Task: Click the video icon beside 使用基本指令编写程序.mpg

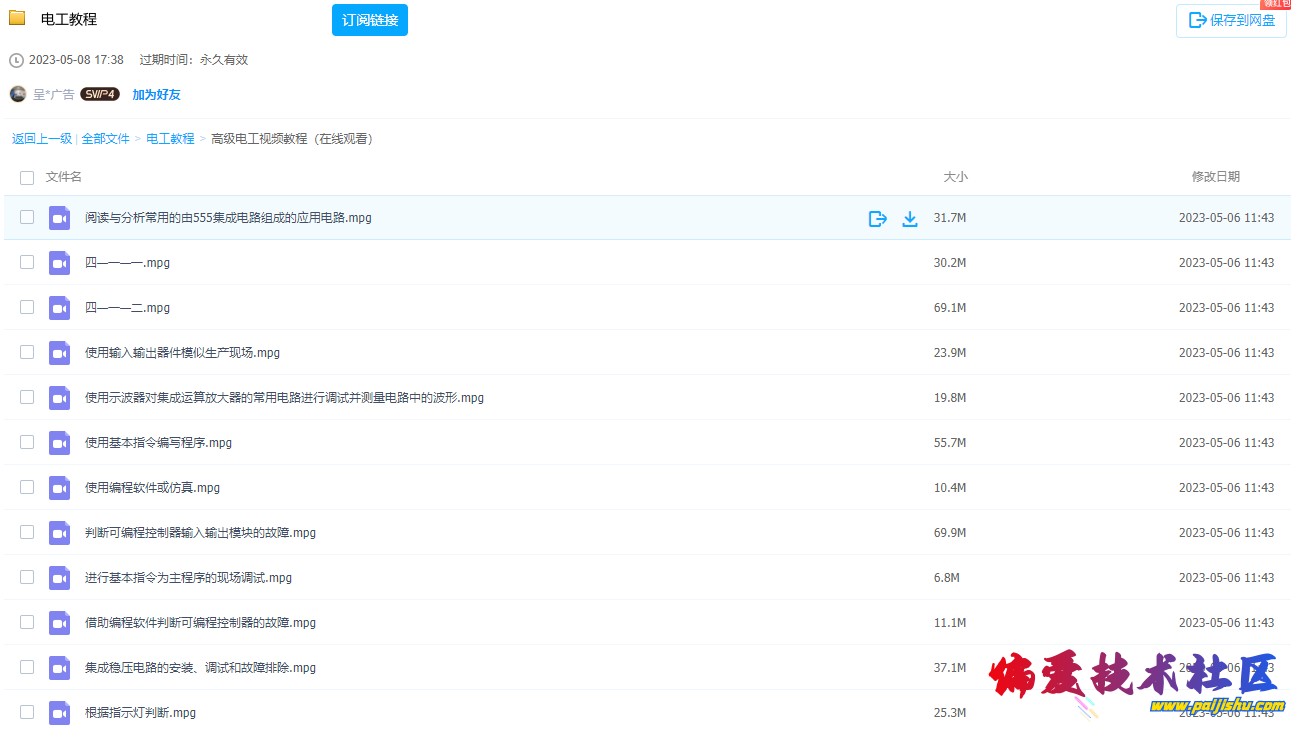Action: click(x=59, y=442)
